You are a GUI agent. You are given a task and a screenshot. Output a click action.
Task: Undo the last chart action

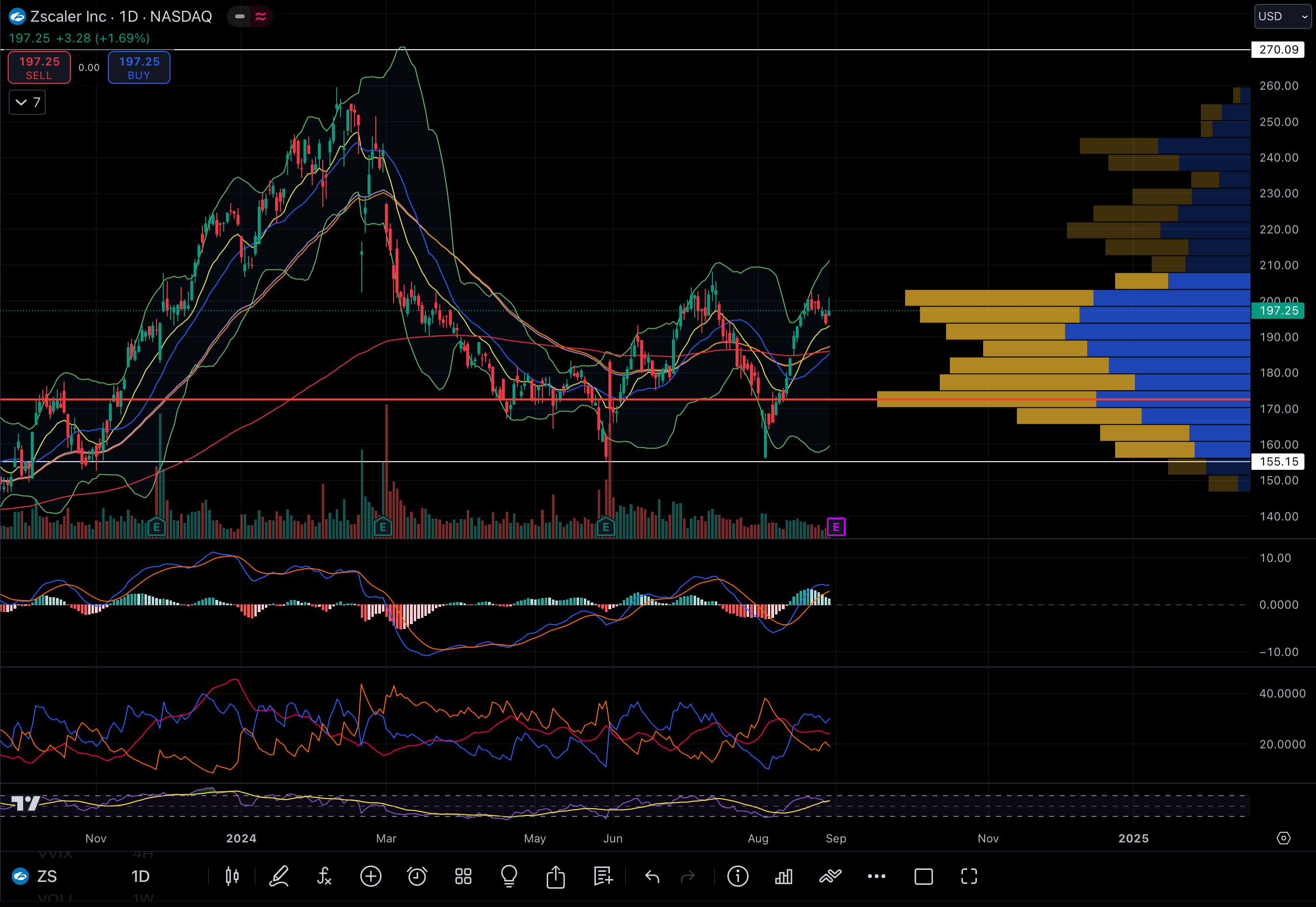(x=652, y=876)
